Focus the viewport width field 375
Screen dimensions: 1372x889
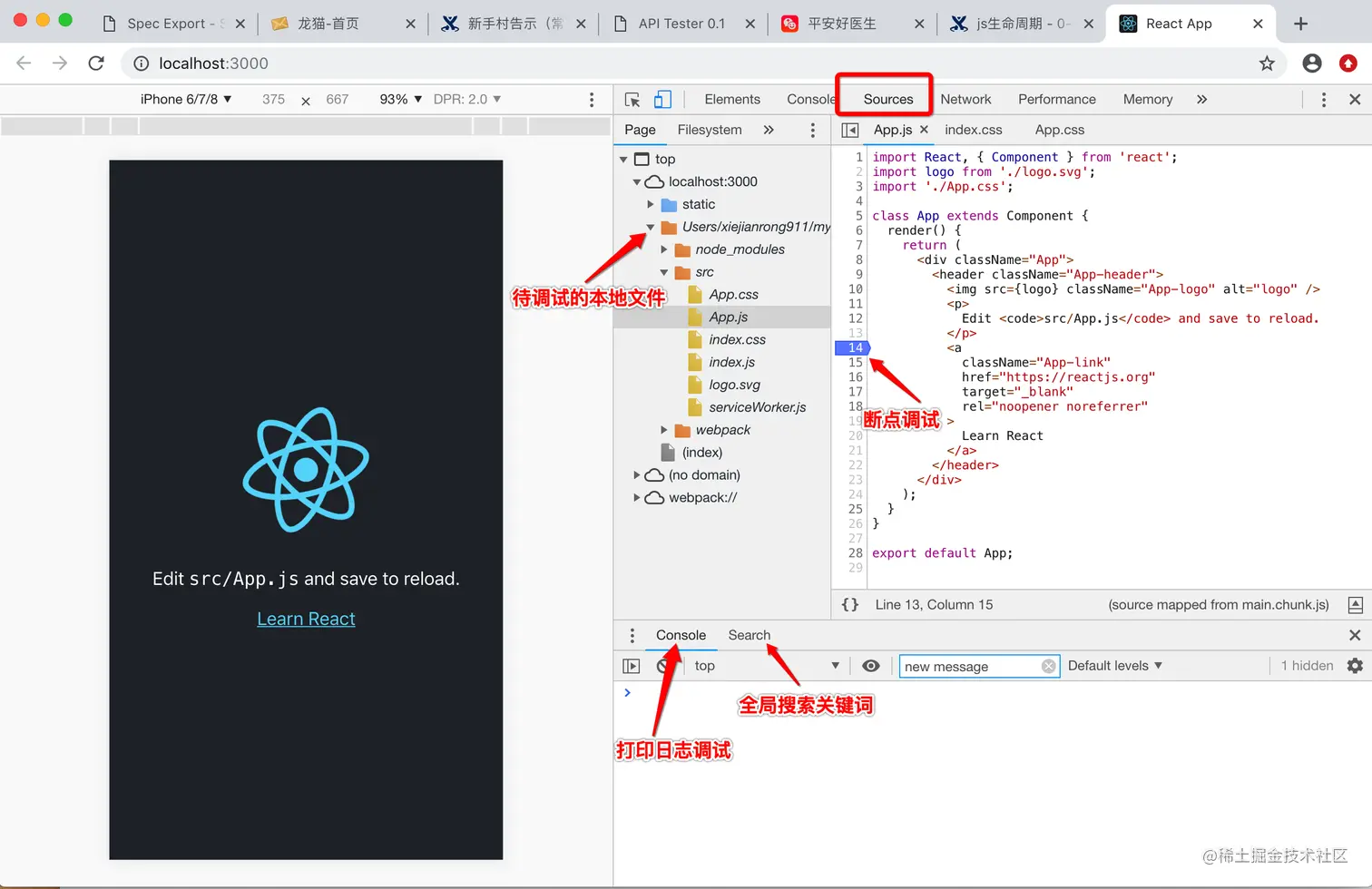273,99
